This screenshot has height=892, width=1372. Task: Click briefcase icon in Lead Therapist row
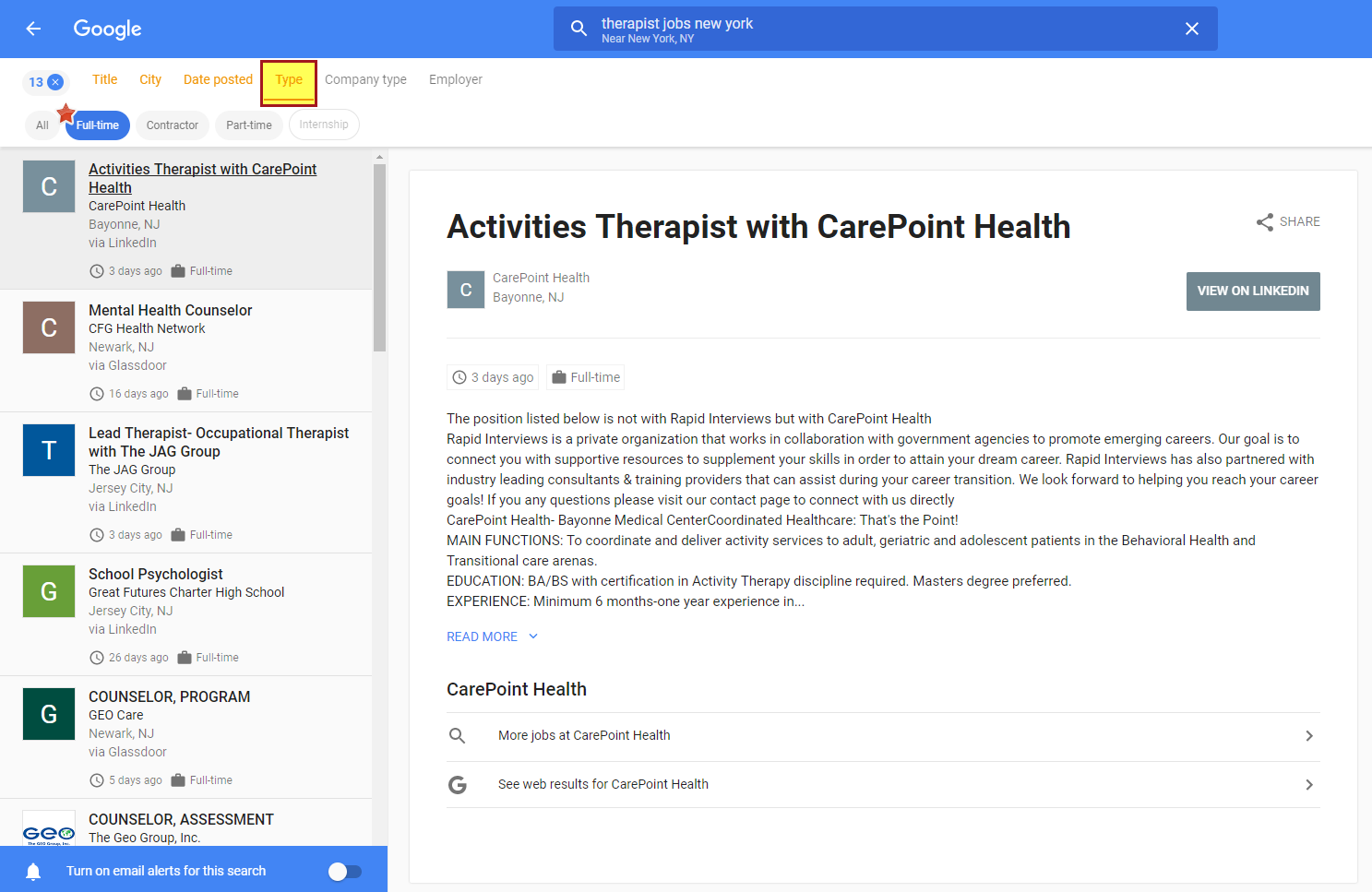178,535
